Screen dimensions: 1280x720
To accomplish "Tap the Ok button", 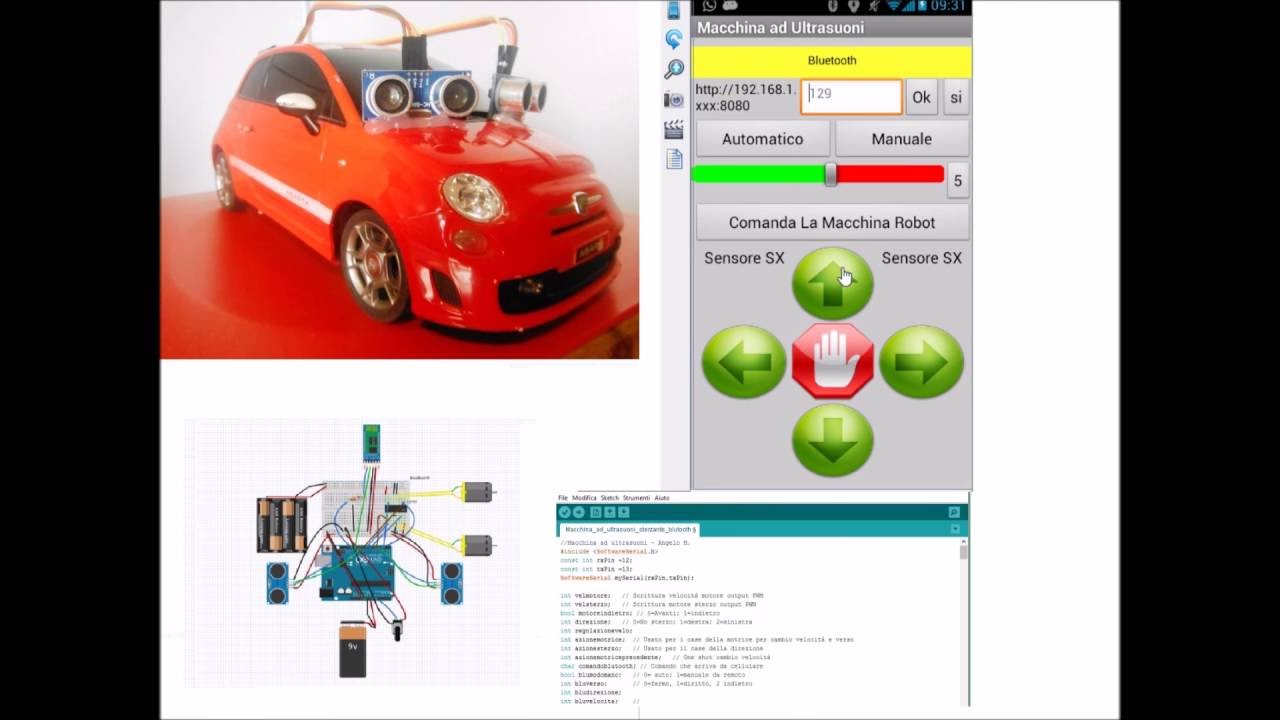I will 921,97.
